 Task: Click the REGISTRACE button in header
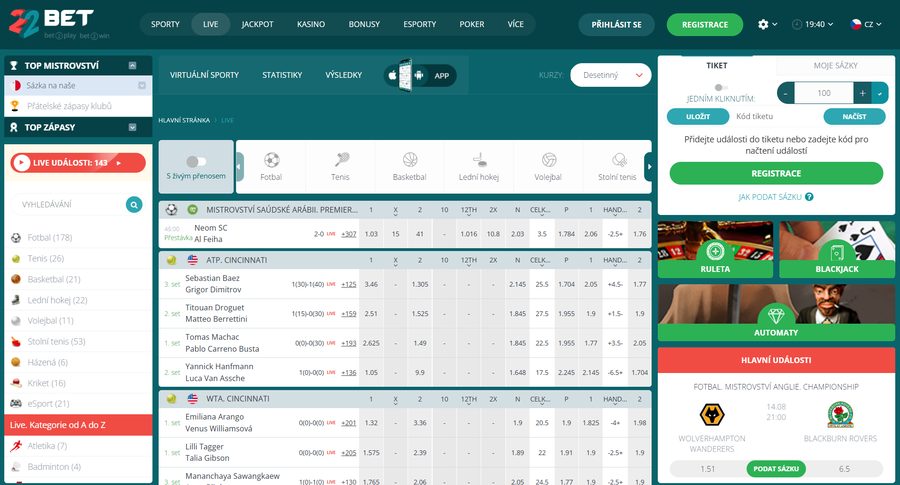click(705, 25)
